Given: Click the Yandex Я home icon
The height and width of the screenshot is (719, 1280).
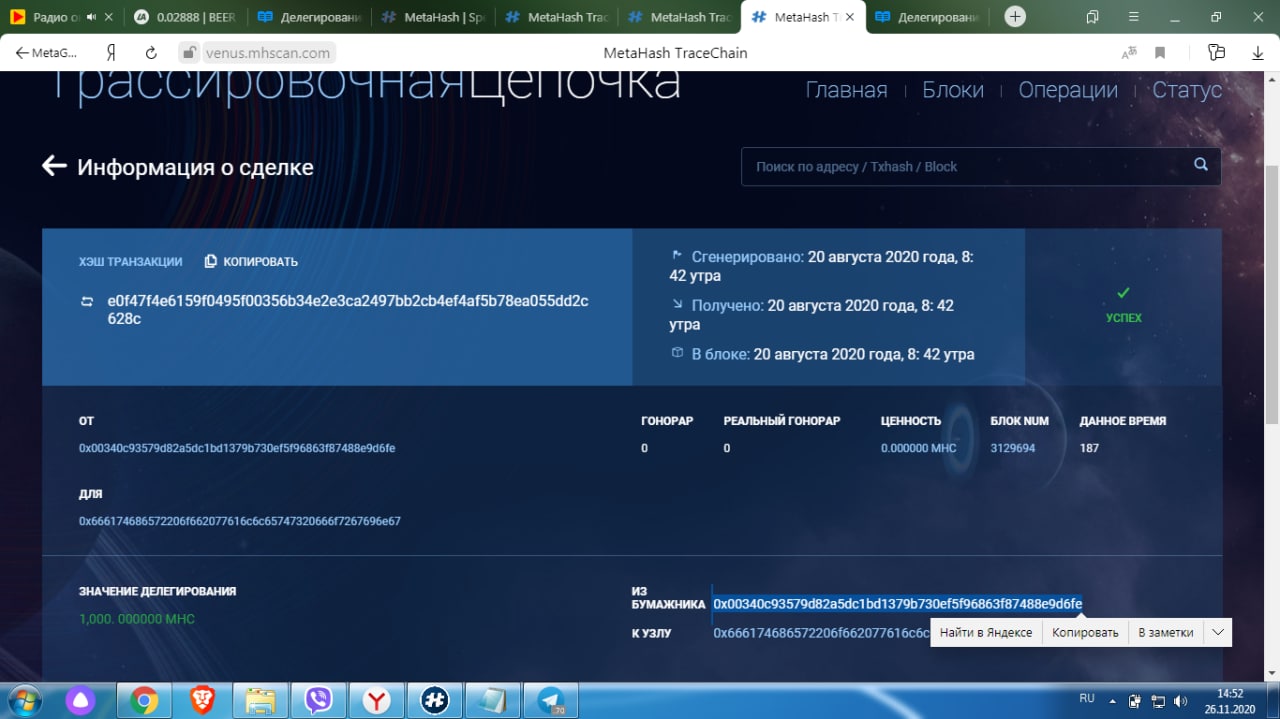Looking at the screenshot, I should click(112, 53).
